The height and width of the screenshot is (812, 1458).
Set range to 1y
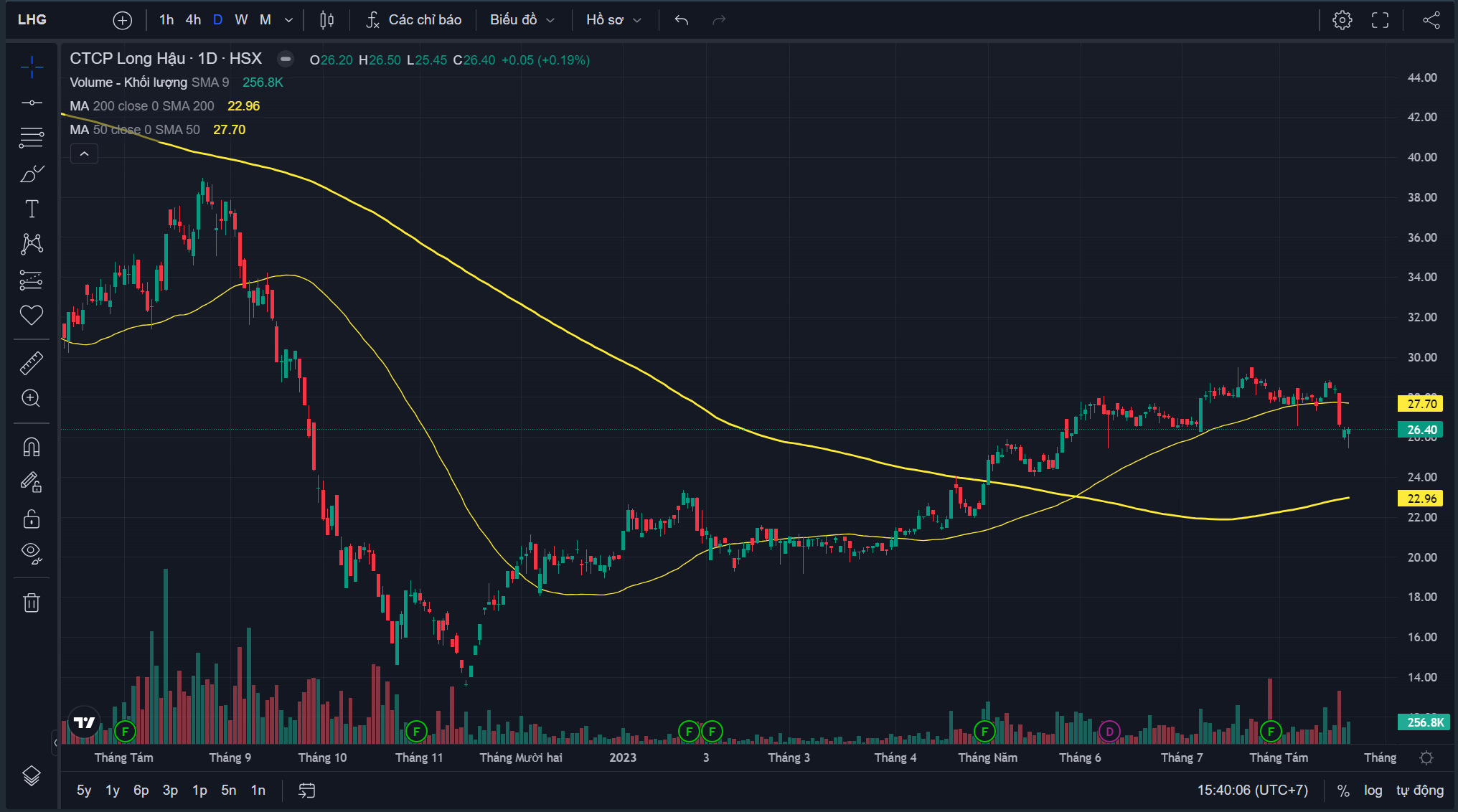[x=112, y=790]
